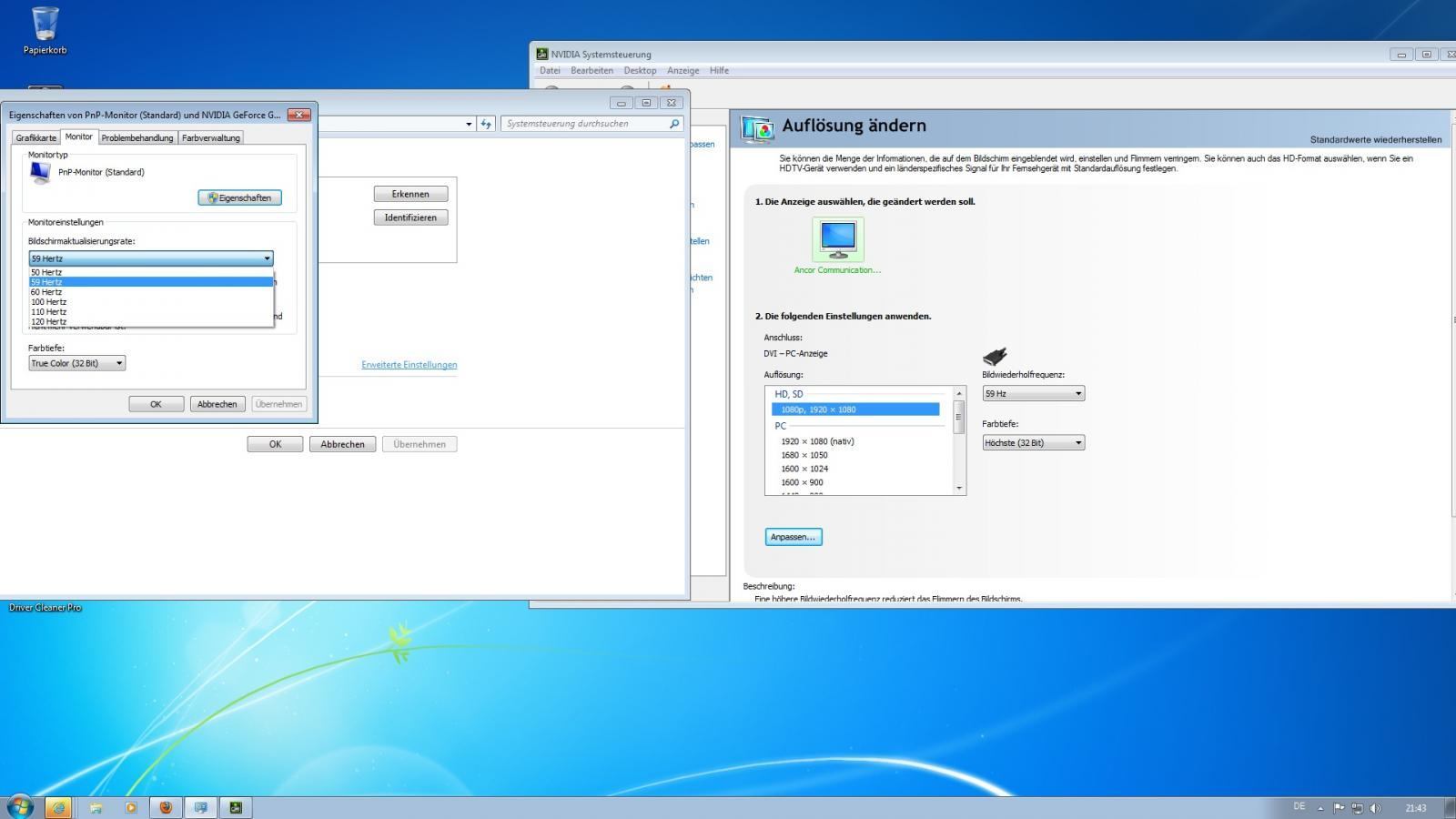
Task: Select 1920 × 1080 (nativ) resolution
Action: 817,441
